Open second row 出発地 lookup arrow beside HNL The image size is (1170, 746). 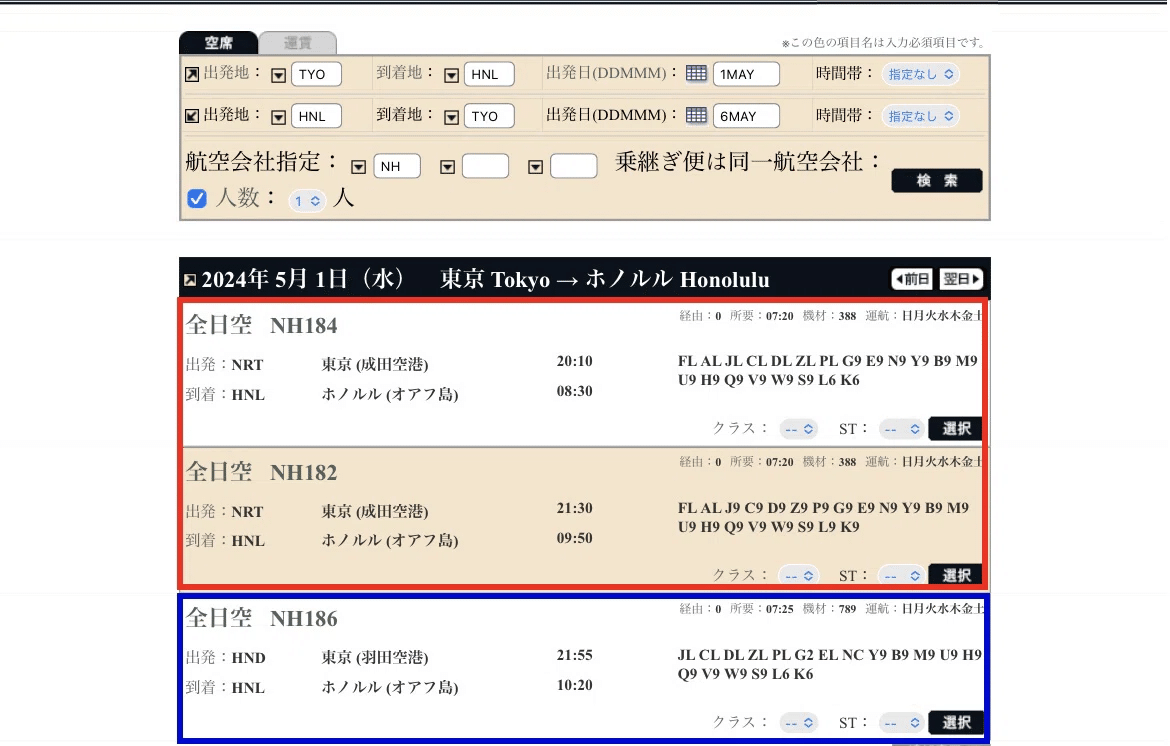278,117
